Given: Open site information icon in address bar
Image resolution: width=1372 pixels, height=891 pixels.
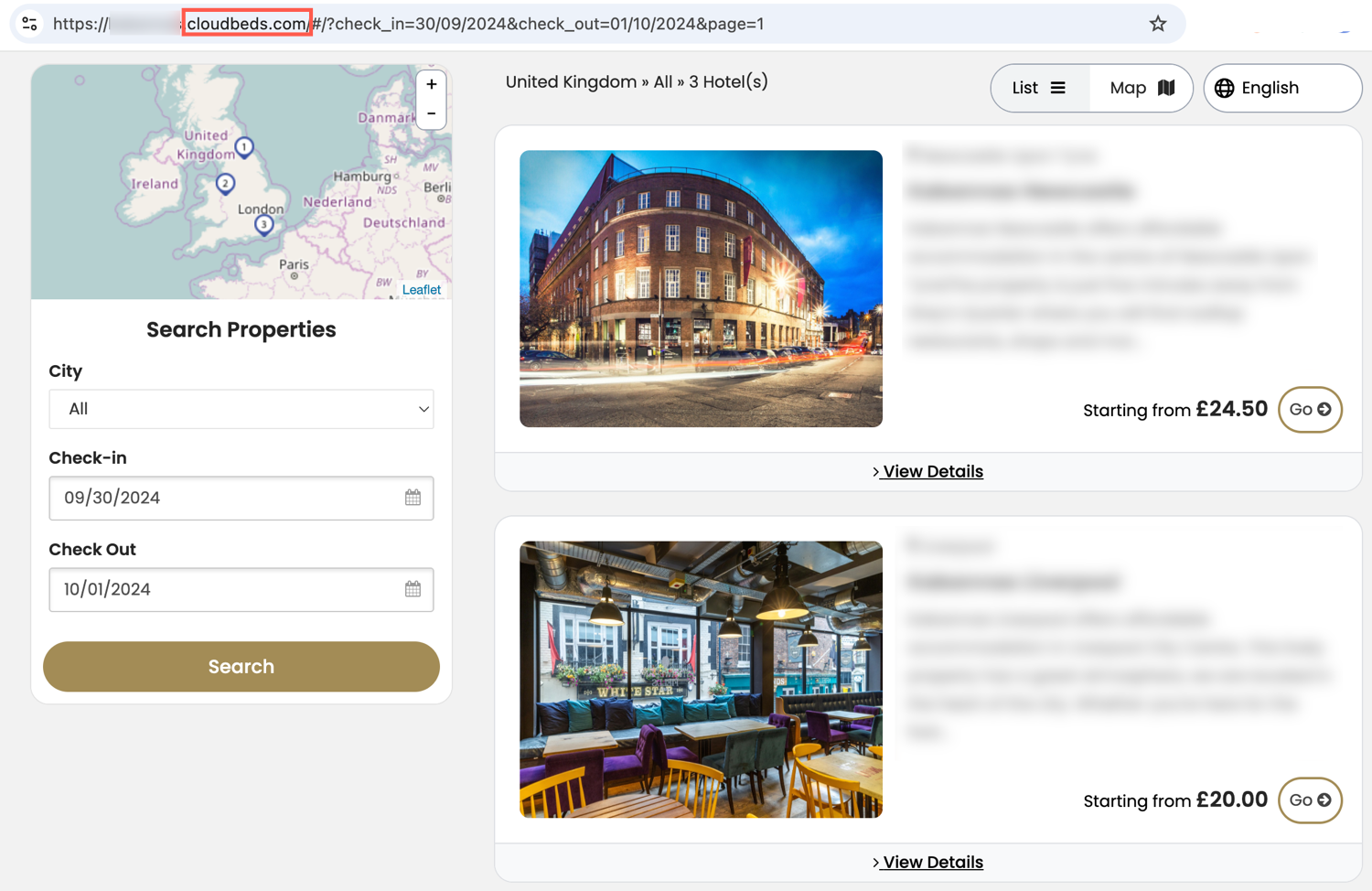Looking at the screenshot, I should (30, 24).
